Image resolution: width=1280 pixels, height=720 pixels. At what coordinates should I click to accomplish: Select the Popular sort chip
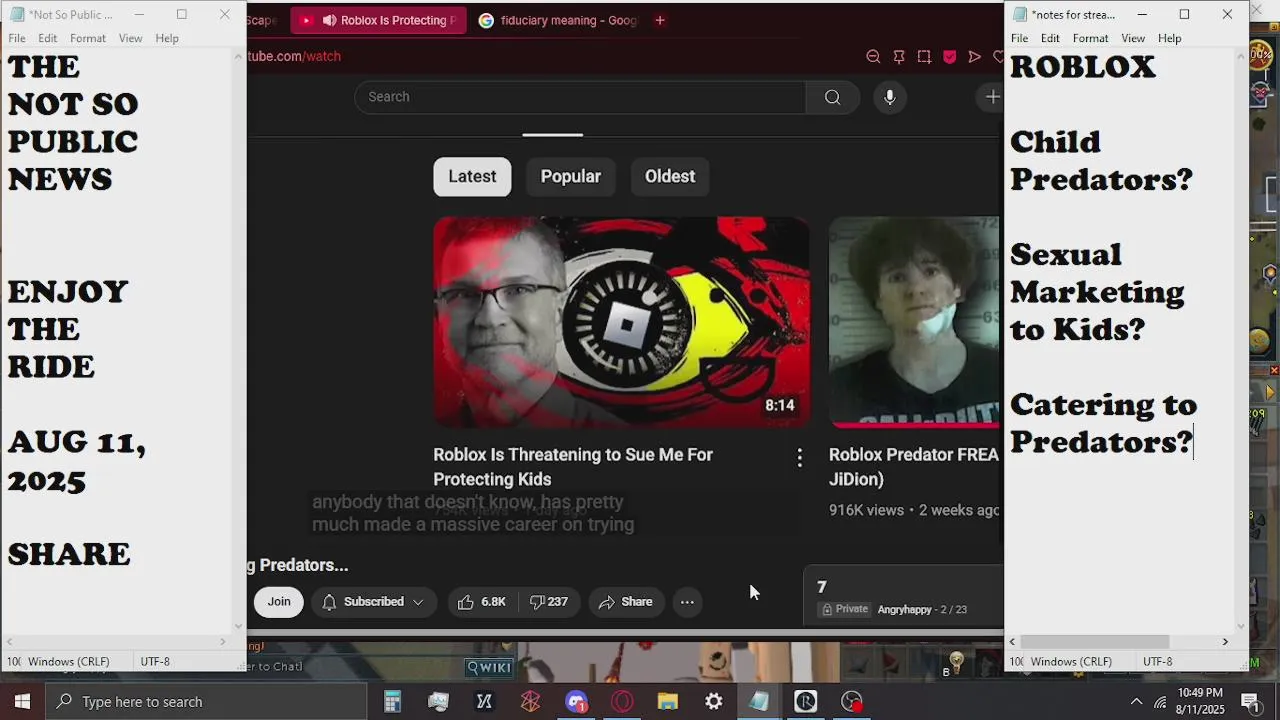571,176
